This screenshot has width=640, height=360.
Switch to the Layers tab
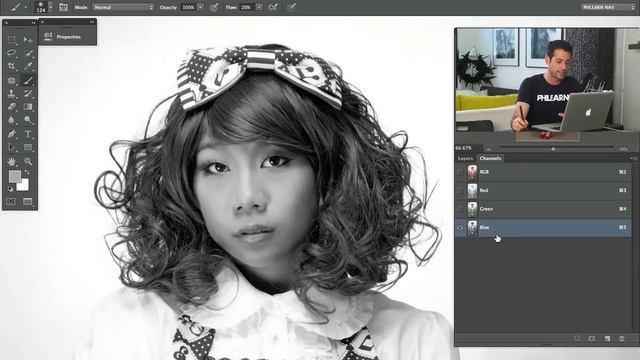[465, 158]
